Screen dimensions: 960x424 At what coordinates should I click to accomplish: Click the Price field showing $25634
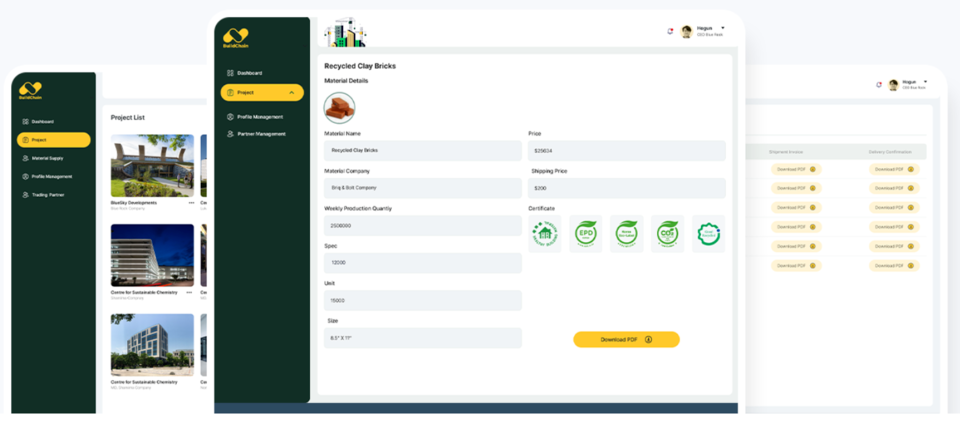pyautogui.click(x=627, y=151)
